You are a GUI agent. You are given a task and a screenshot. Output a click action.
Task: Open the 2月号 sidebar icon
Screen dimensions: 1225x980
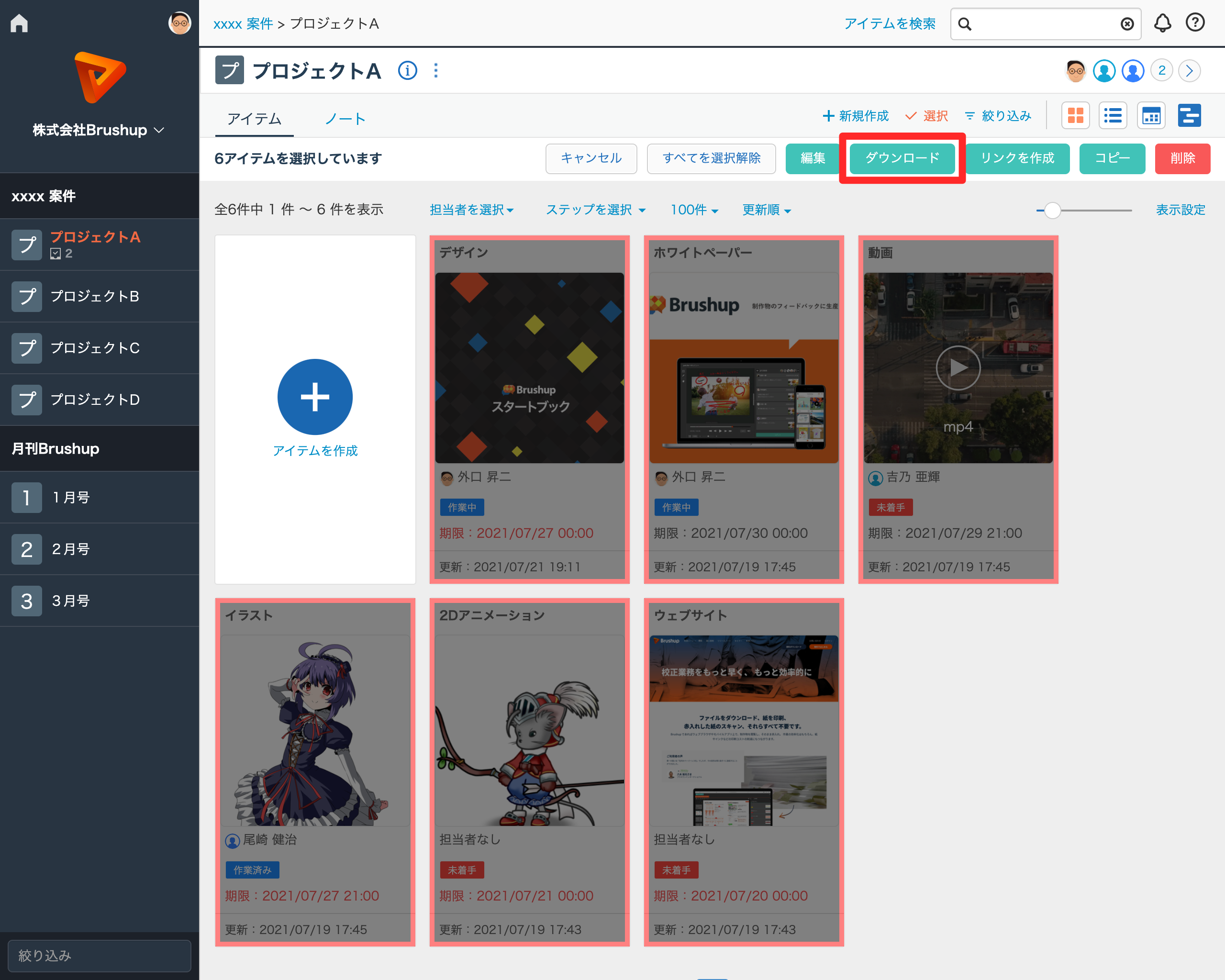pyautogui.click(x=27, y=549)
